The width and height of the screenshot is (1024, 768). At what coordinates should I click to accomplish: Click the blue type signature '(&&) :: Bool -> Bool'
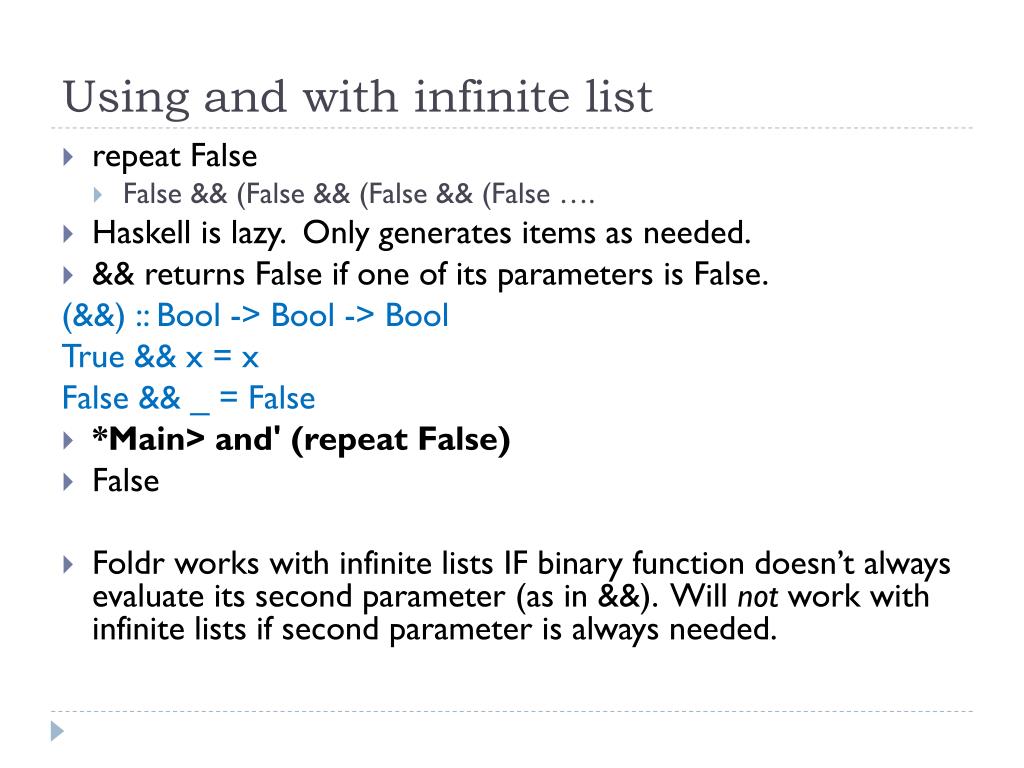(x=255, y=315)
